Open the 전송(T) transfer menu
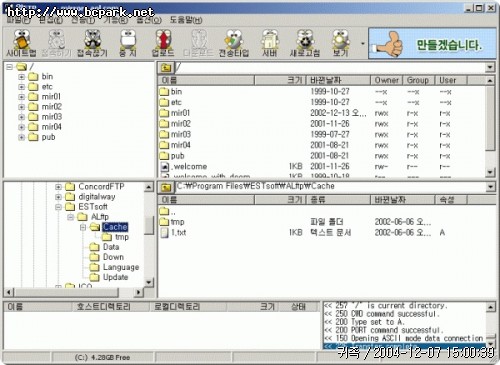The image size is (500, 365). point(83,20)
